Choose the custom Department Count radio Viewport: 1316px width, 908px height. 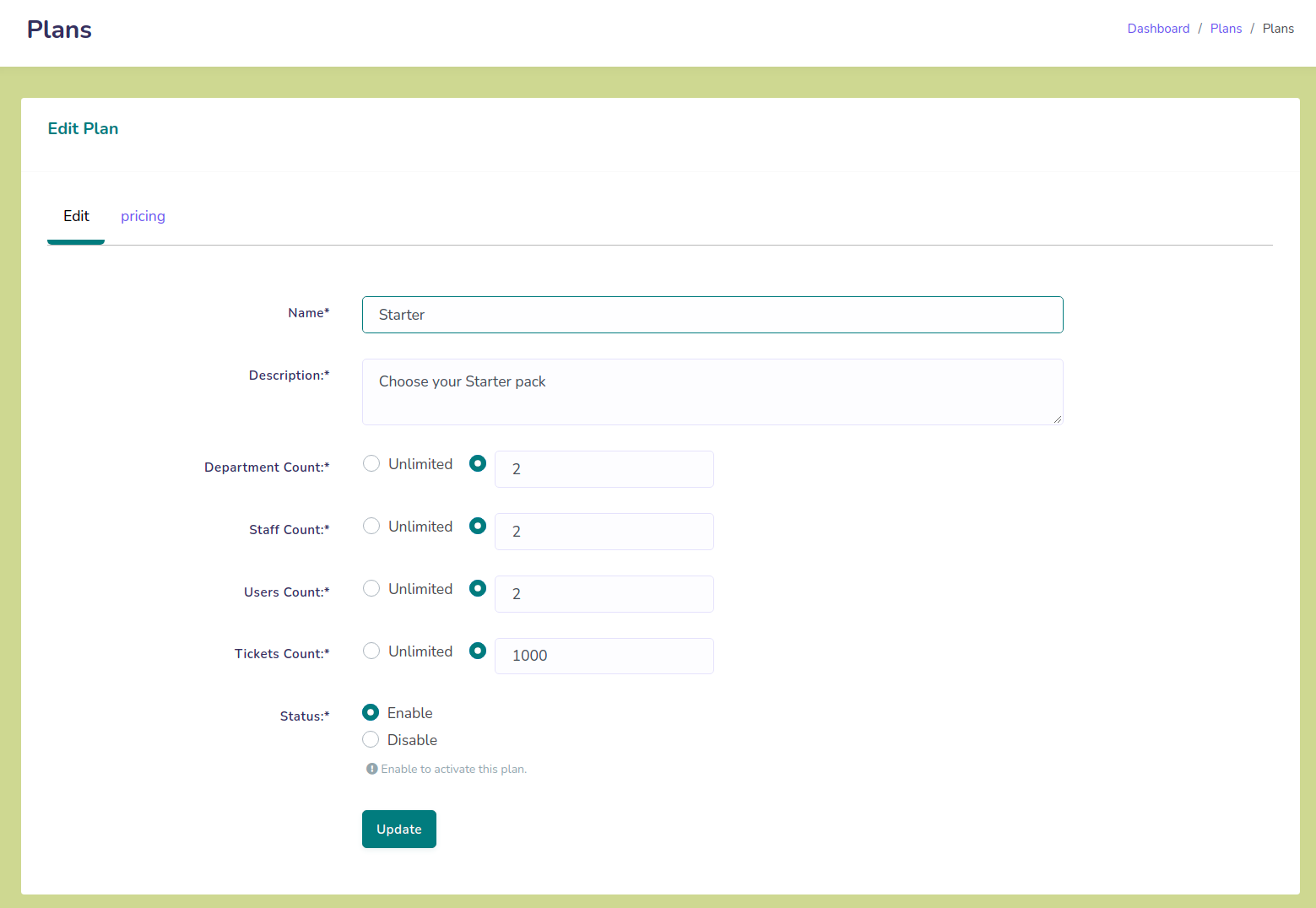478,463
